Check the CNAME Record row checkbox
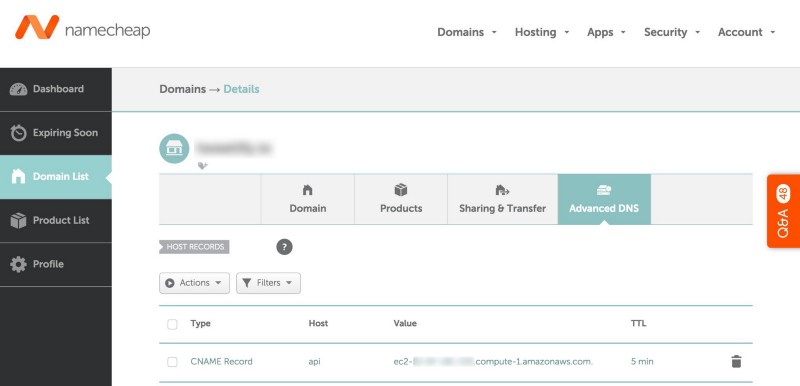 pyautogui.click(x=172, y=362)
